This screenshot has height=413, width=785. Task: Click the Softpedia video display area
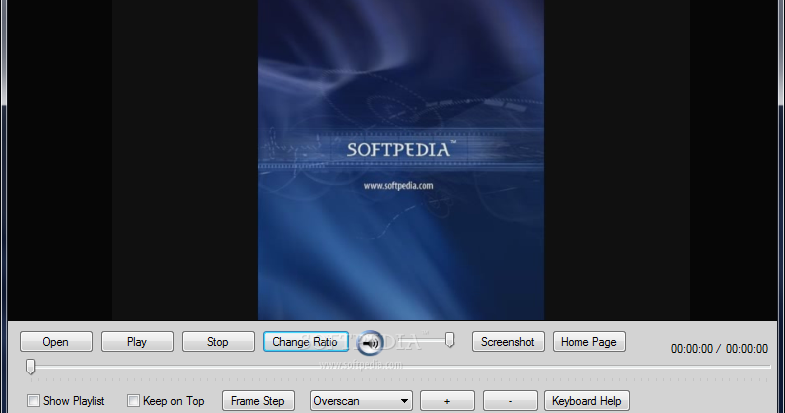tap(401, 160)
